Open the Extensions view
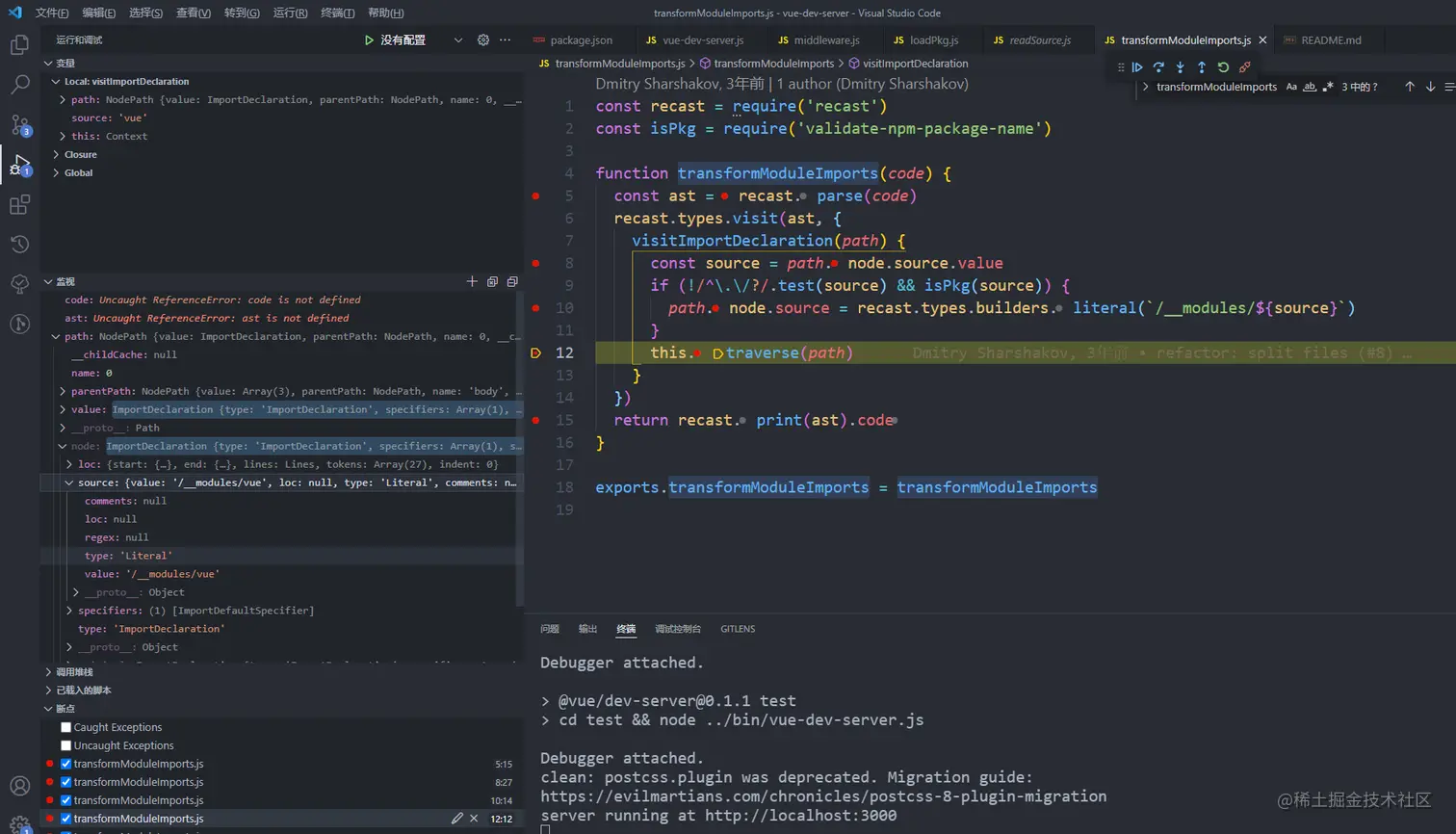1456x834 pixels. [19, 204]
